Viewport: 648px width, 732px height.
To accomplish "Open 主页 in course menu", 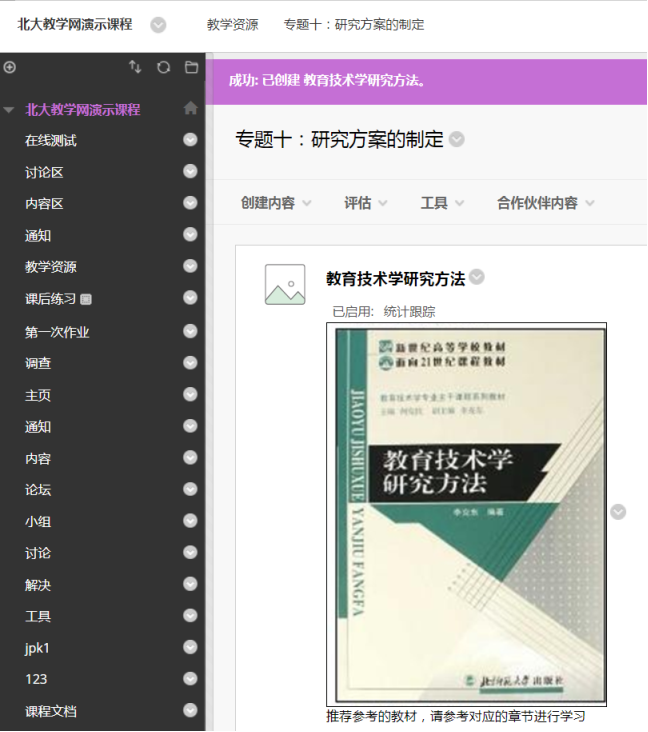I will (x=38, y=395).
